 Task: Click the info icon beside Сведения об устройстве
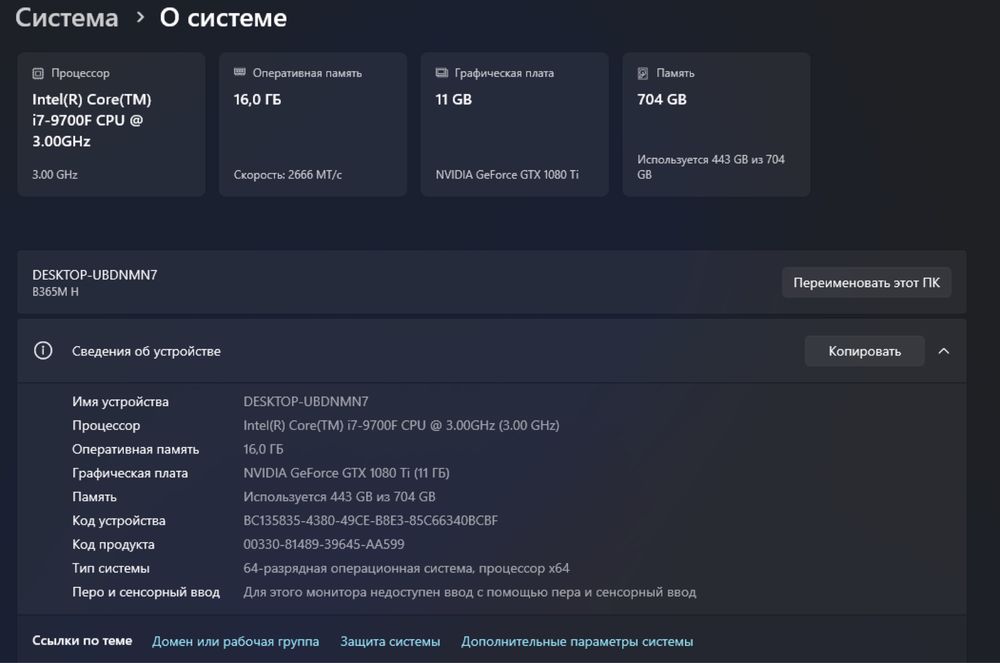[43, 351]
